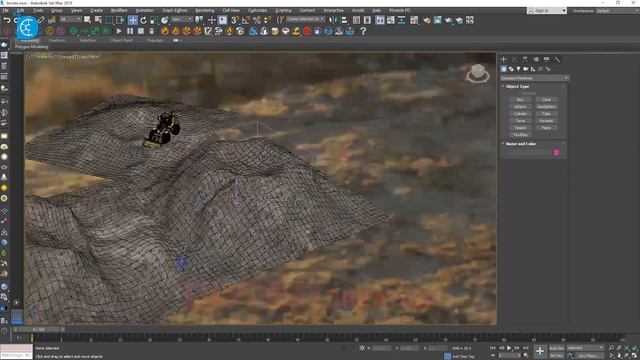Collapse the Object Type rollout
This screenshot has width=640, height=360.
click(517, 87)
